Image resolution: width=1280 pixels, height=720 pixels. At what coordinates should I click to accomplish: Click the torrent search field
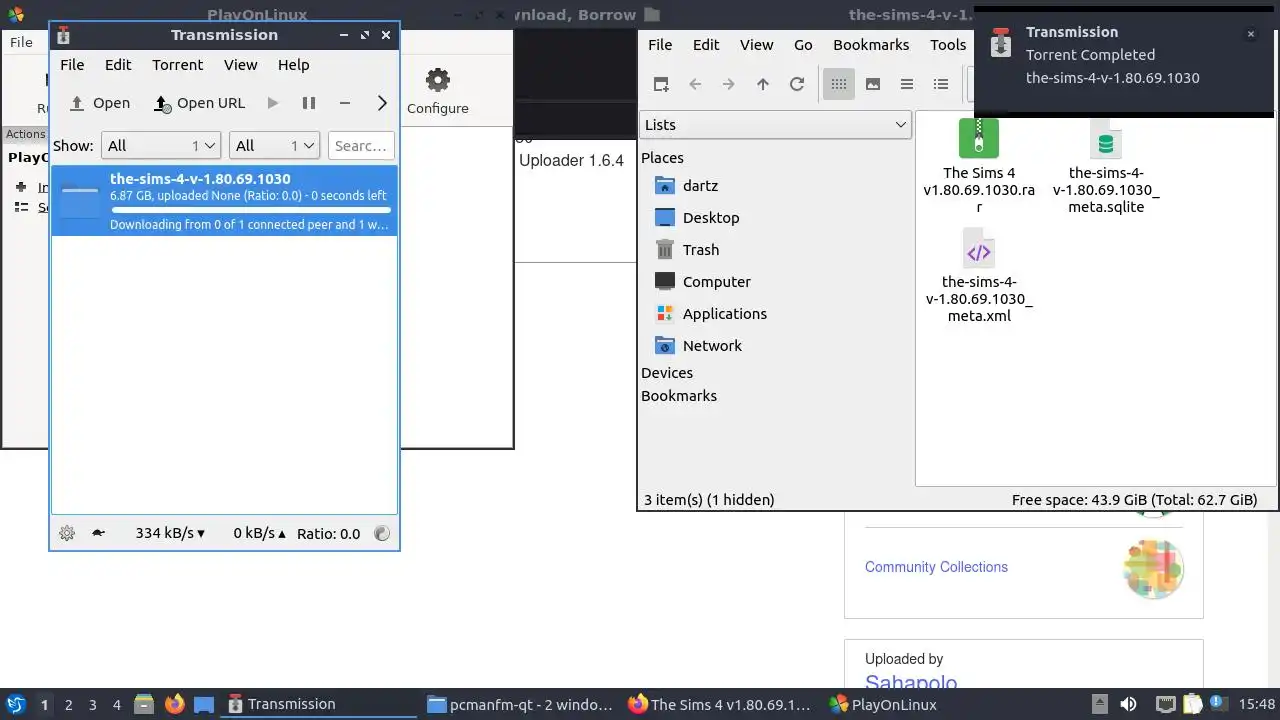(x=361, y=146)
